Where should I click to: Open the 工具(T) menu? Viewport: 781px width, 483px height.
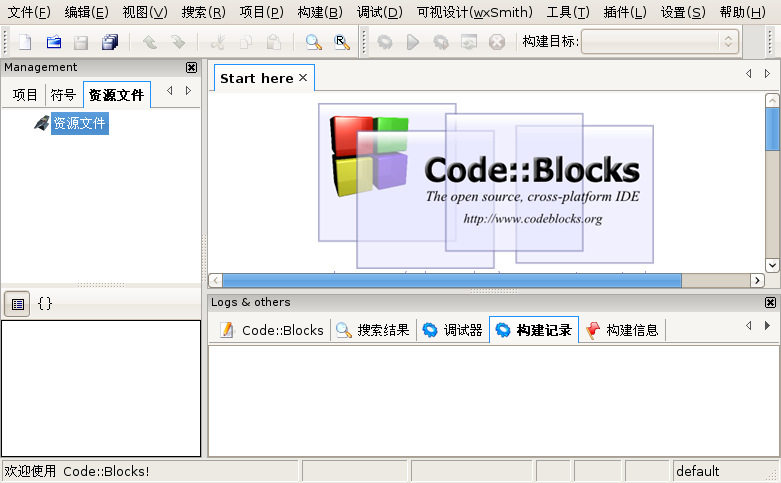click(568, 12)
